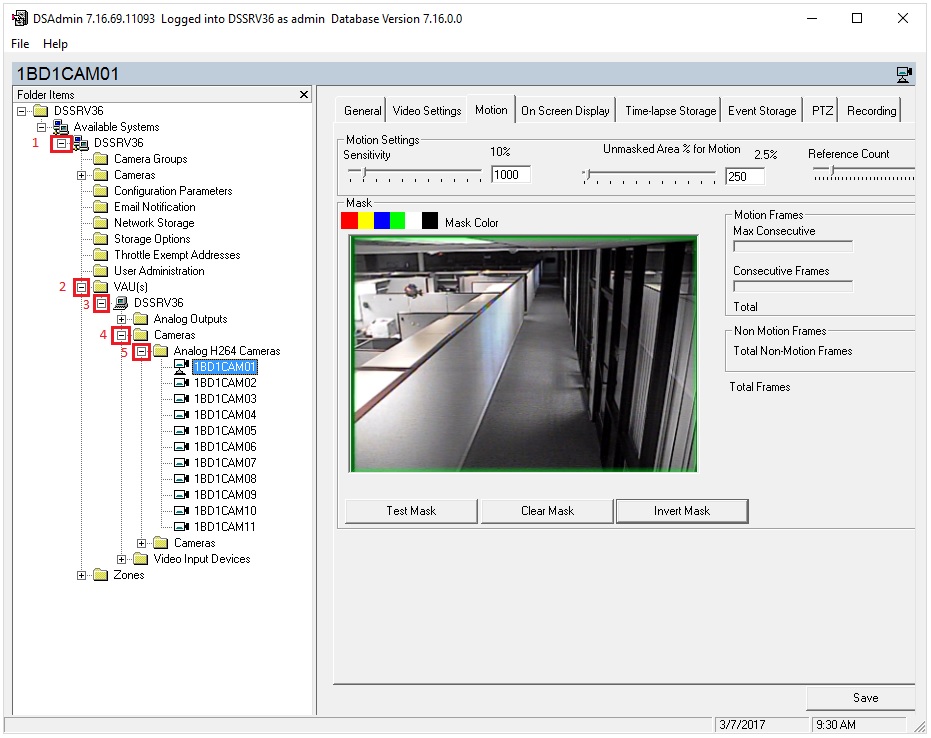The image size is (931, 738).
Task: Open the File menu
Action: 18,43
